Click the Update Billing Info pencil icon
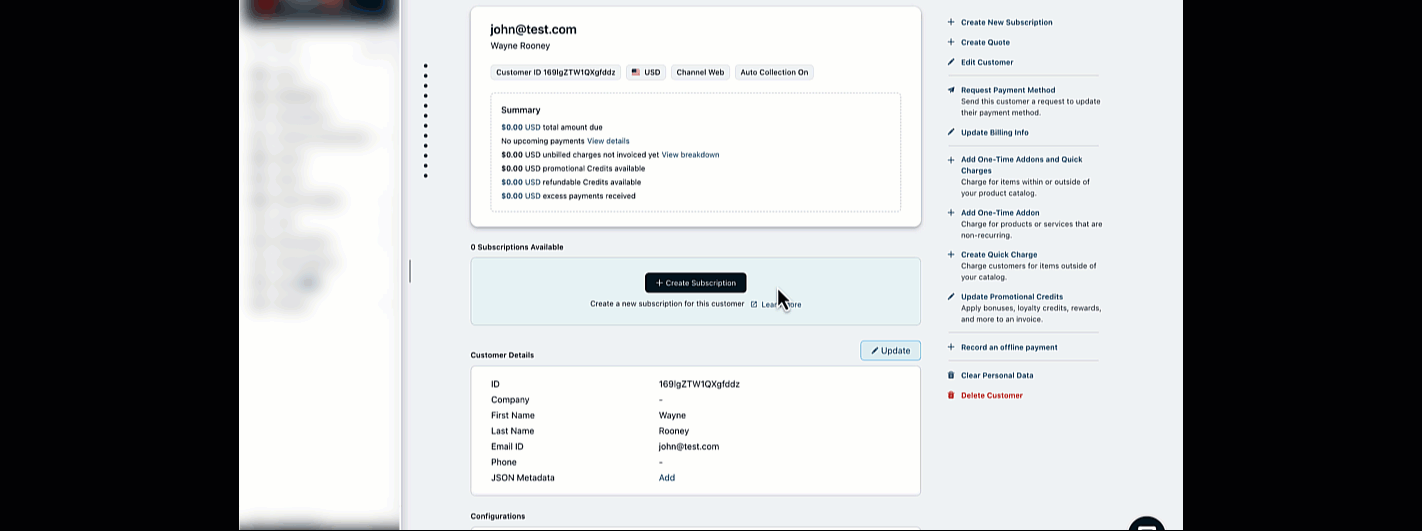Viewport: 1422px width, 531px height. click(951, 132)
